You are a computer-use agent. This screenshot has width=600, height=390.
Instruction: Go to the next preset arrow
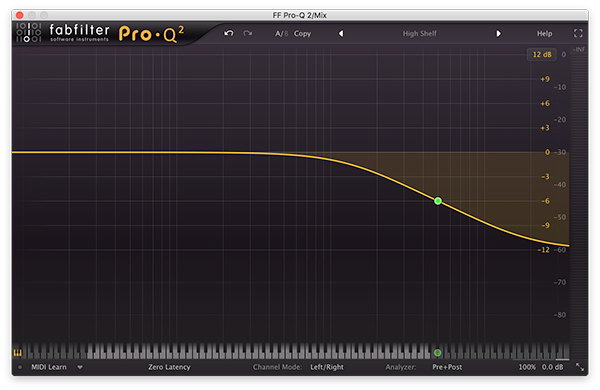click(498, 34)
